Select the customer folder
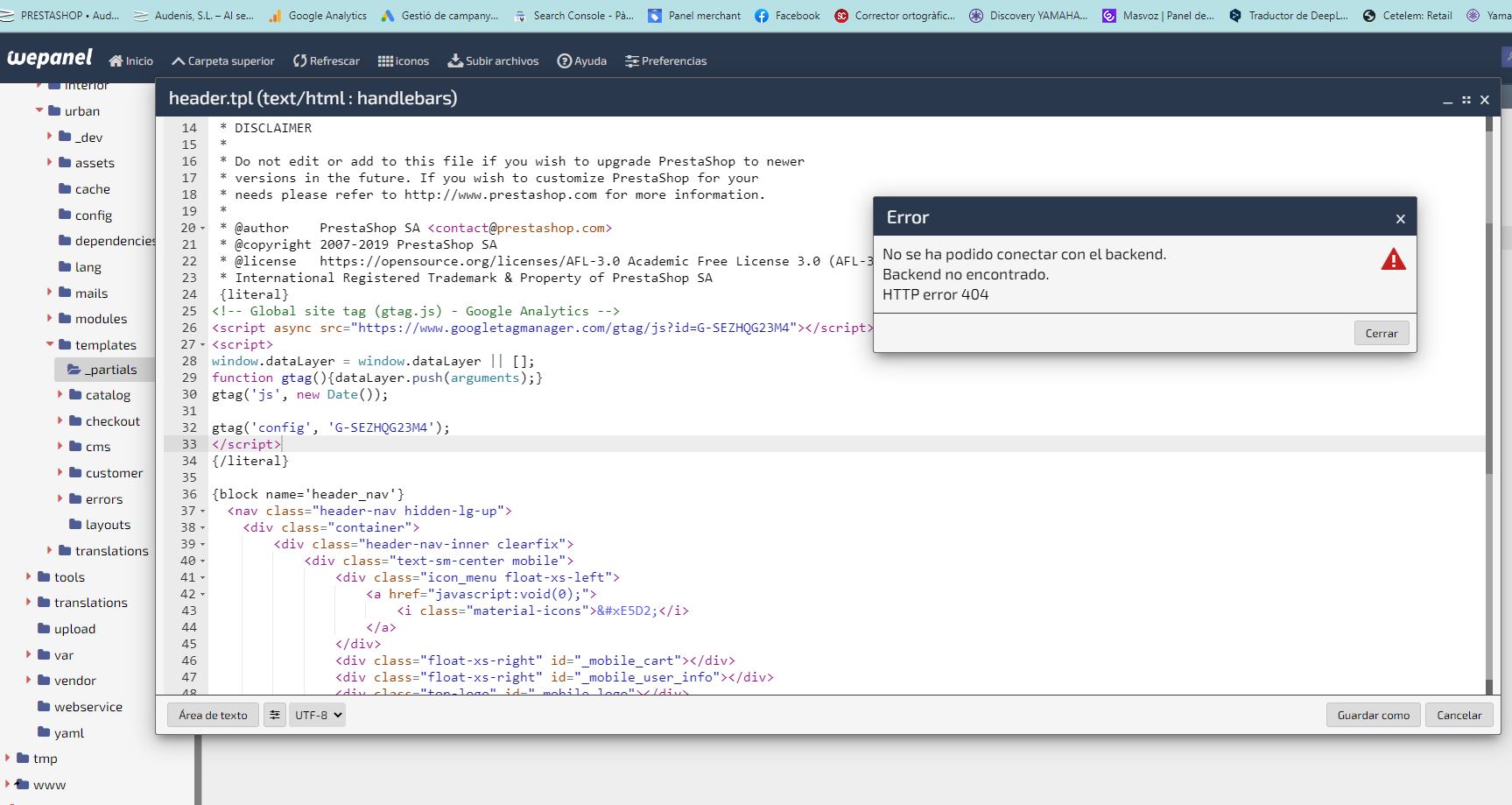 tap(106, 473)
